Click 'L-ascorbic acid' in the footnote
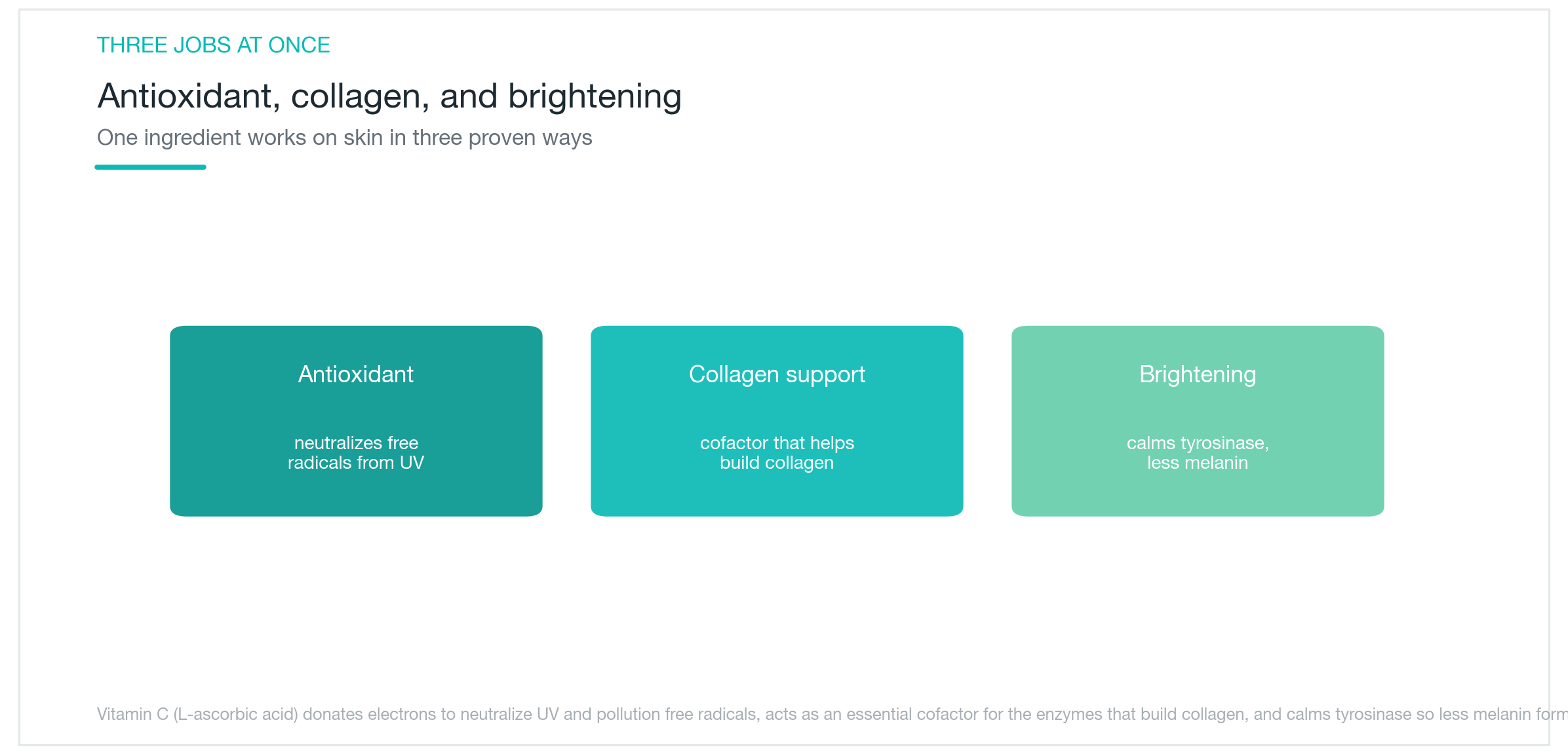The width and height of the screenshot is (1568, 754). click(235, 714)
